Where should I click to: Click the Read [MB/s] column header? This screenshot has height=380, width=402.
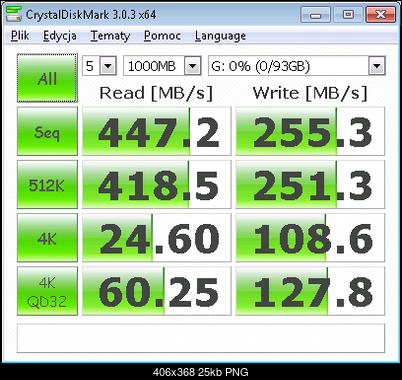tap(156, 93)
